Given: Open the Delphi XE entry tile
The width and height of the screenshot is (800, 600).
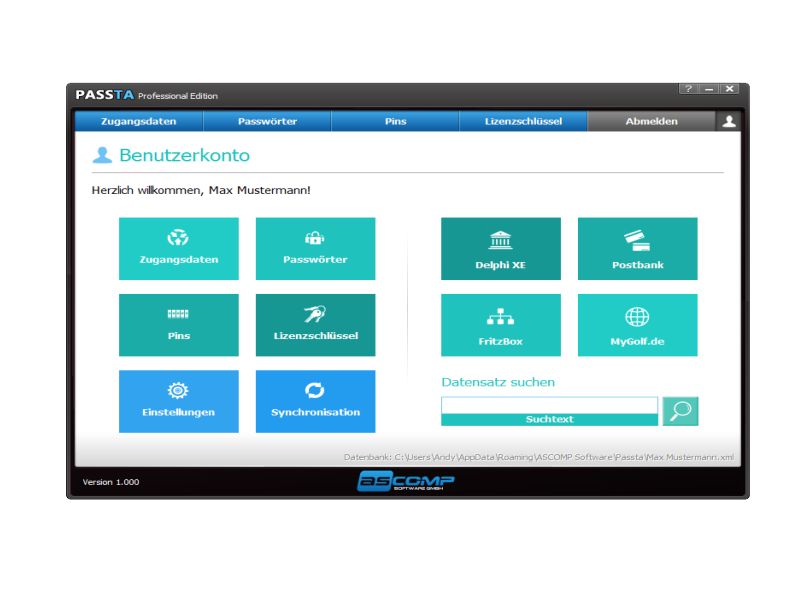Looking at the screenshot, I should click(501, 248).
